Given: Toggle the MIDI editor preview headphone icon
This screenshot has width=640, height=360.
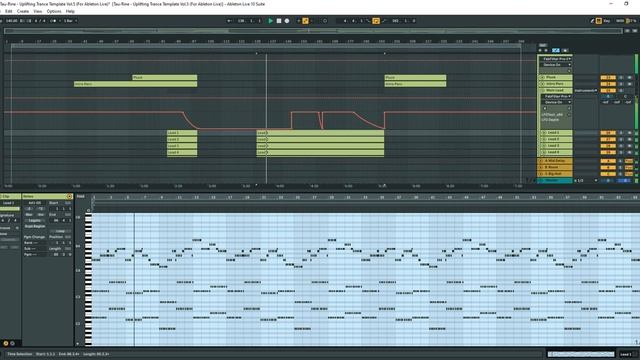Looking at the screenshot, I should (89, 211).
